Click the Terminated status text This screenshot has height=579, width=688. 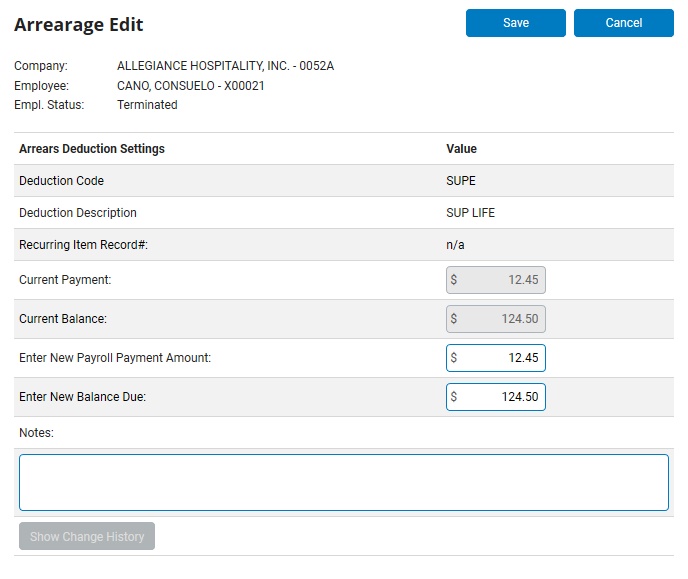tap(147, 105)
